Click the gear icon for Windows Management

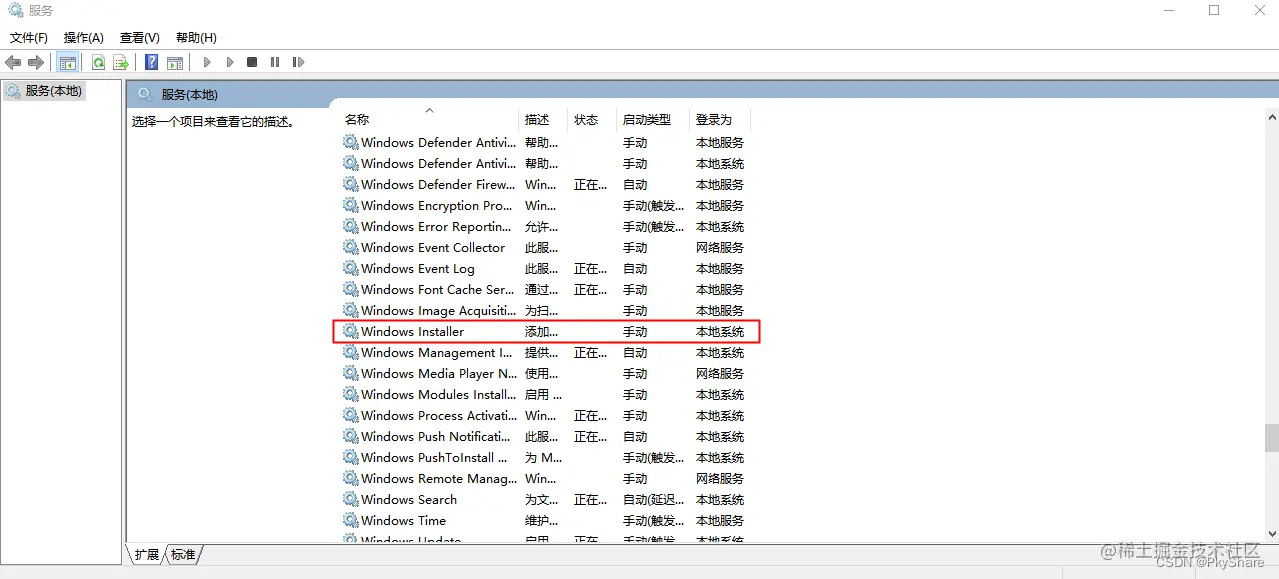coord(350,352)
